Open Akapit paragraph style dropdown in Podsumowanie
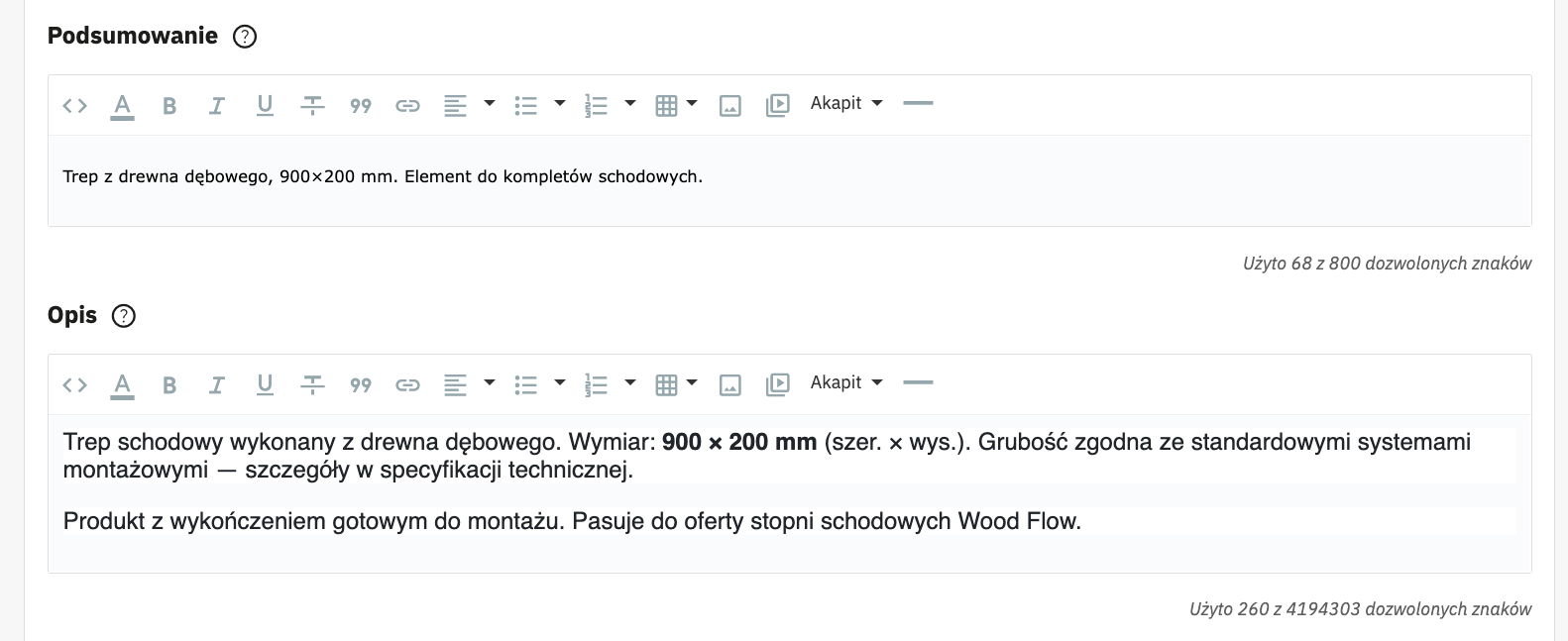This screenshot has height=641, width=1568. pos(846,103)
